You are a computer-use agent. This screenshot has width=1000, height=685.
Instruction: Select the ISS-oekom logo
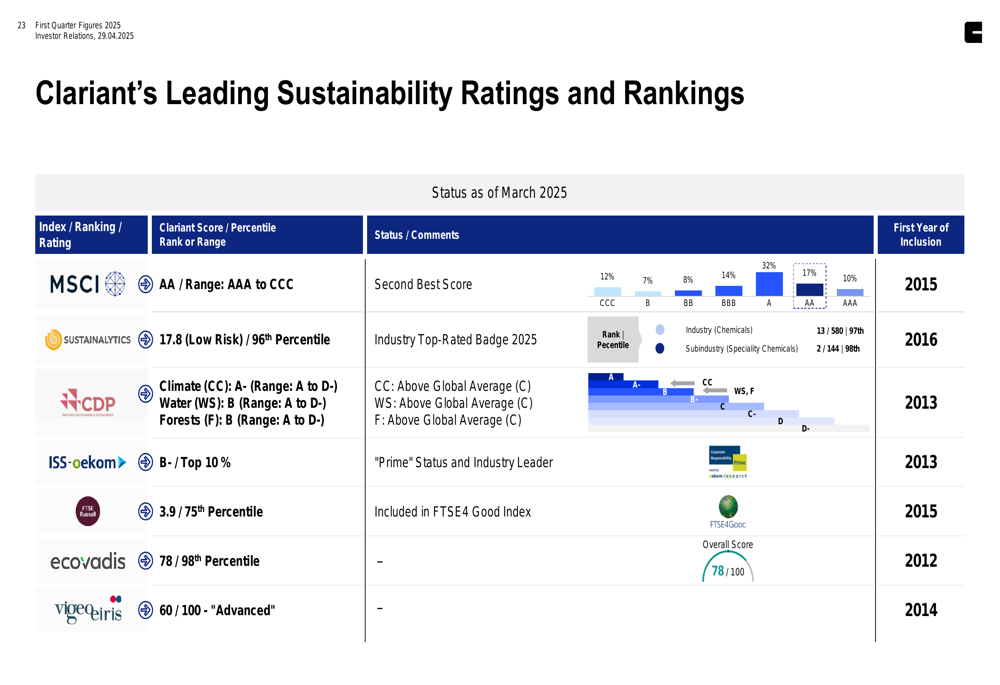(x=87, y=462)
